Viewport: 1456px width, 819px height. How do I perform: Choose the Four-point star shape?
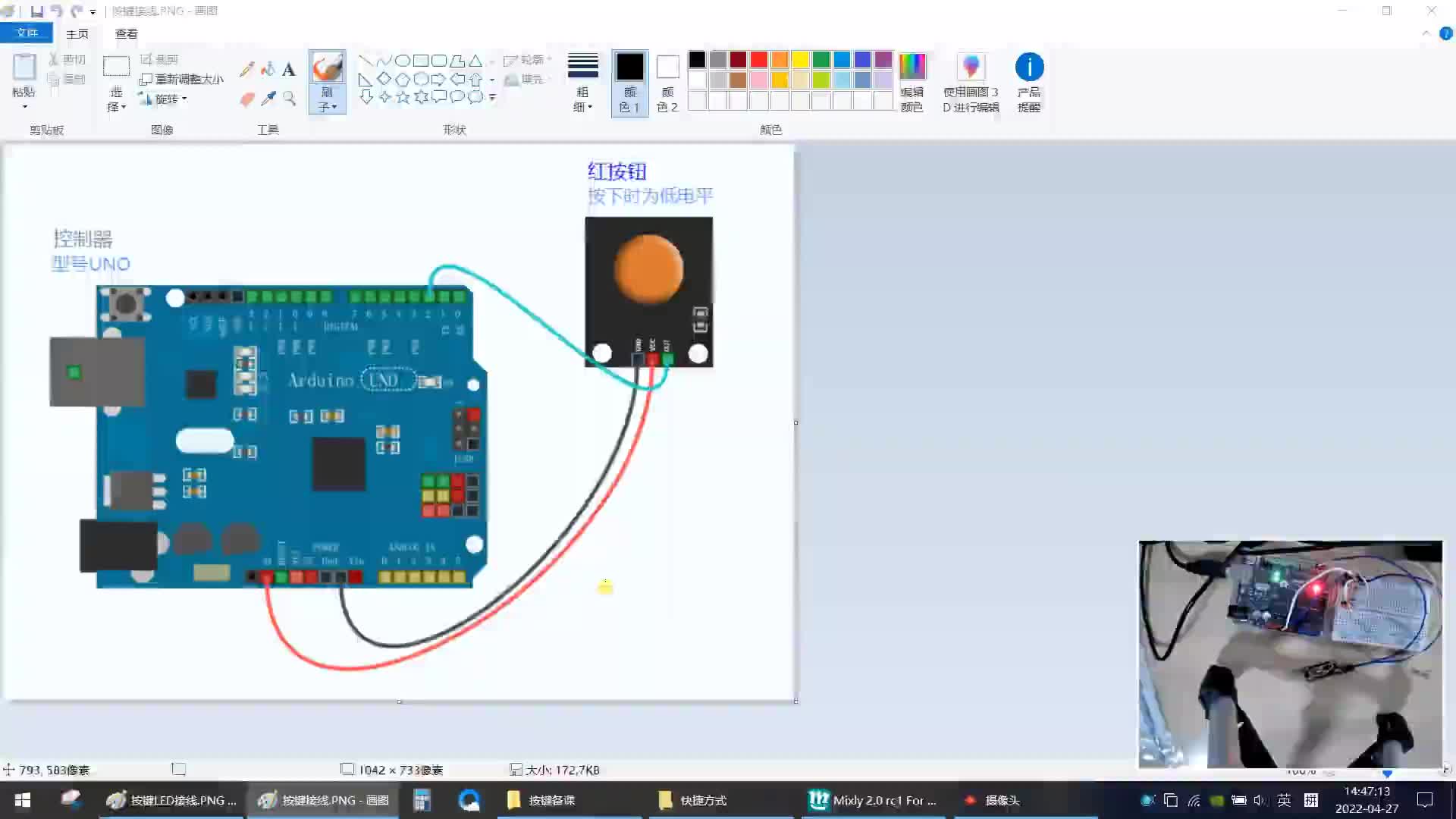[x=384, y=97]
